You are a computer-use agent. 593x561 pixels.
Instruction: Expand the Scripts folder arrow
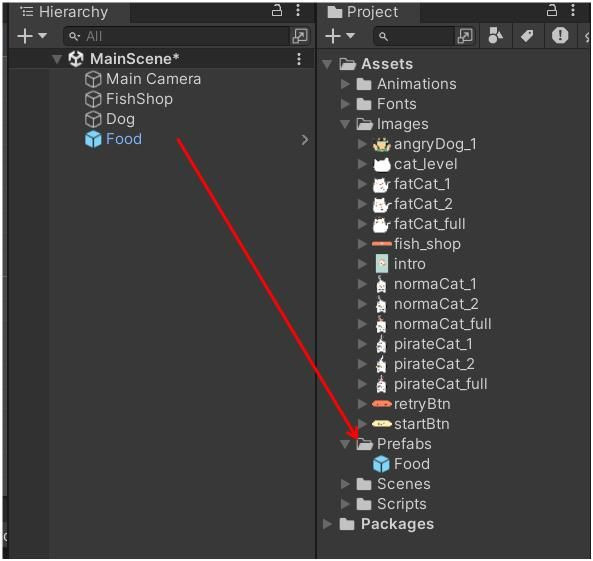[x=345, y=504]
